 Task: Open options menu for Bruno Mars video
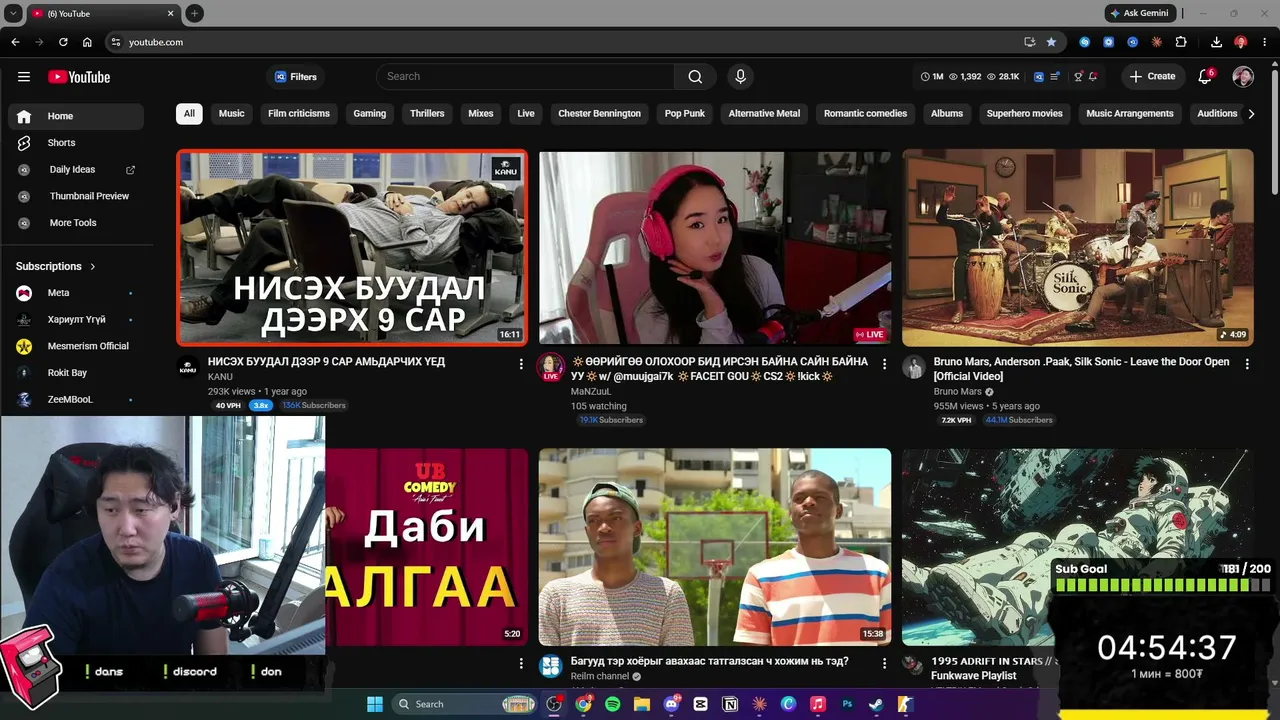[x=1246, y=364]
